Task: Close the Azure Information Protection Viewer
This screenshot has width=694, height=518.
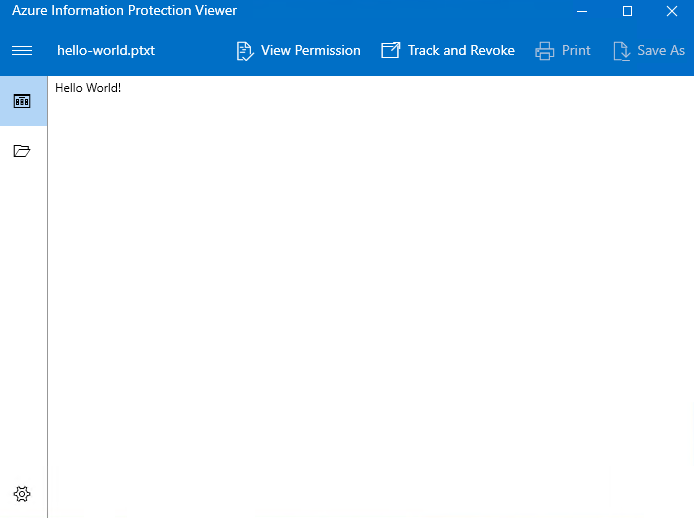Action: click(x=672, y=11)
